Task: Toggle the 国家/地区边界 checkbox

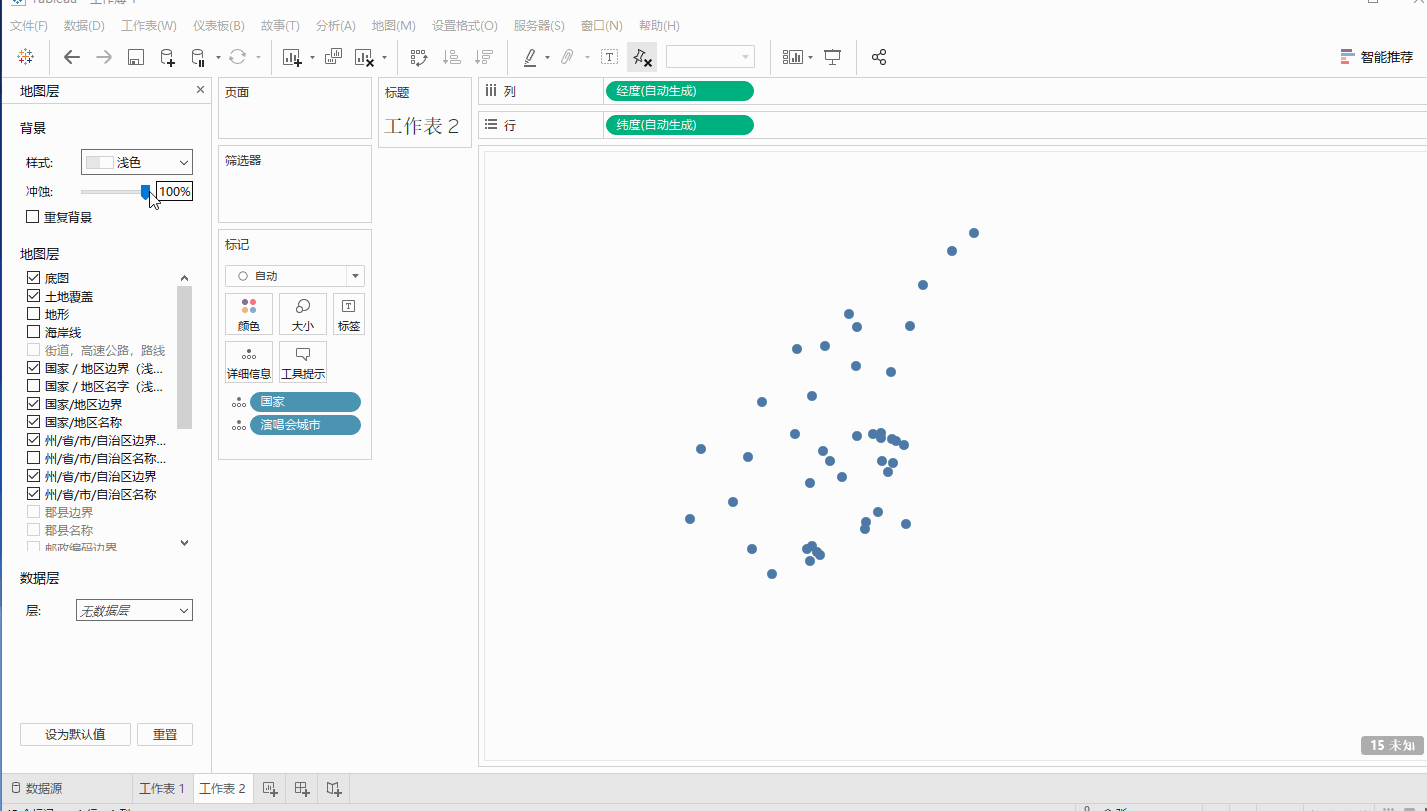Action: point(33,404)
